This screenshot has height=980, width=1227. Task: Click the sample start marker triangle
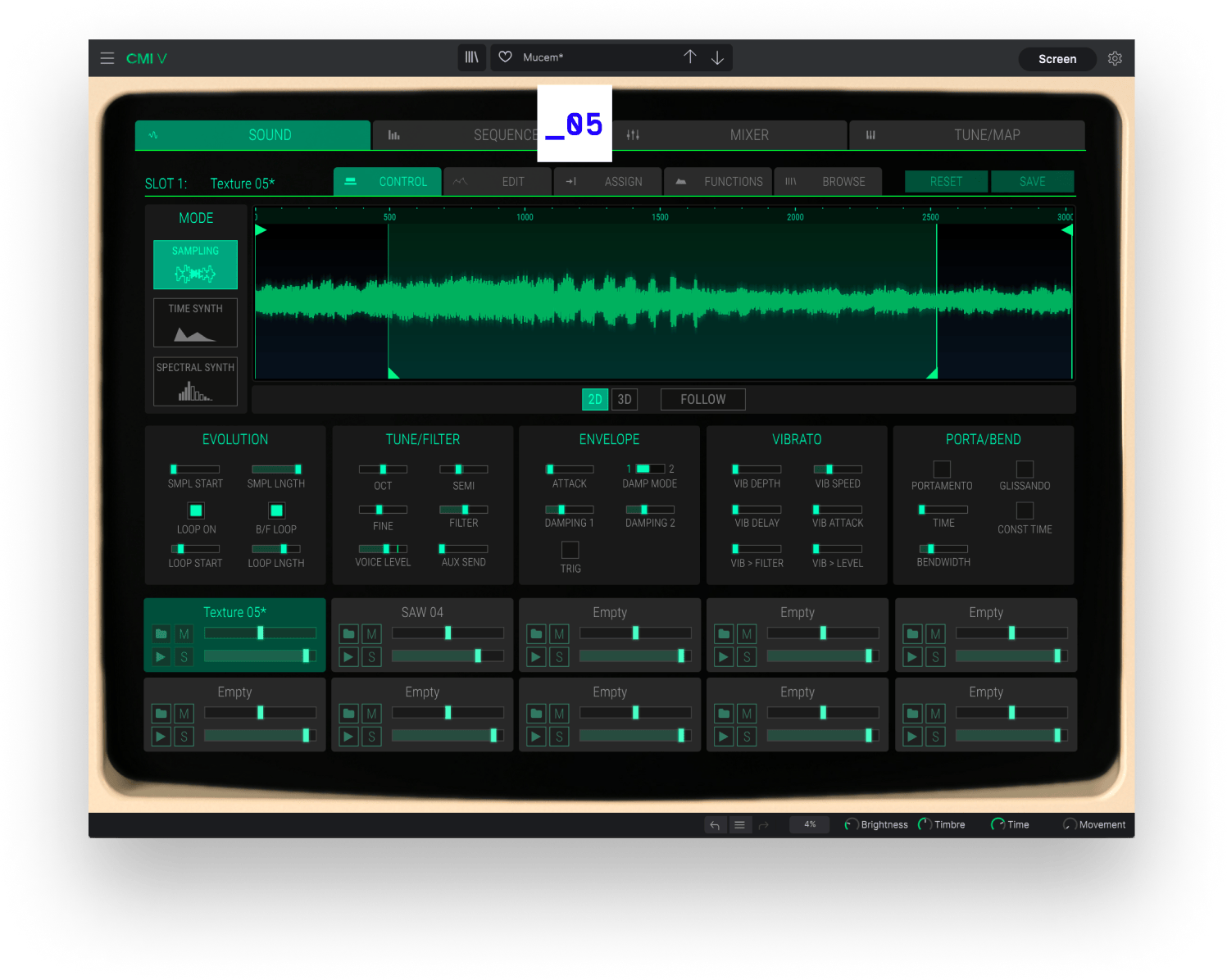pyautogui.click(x=261, y=230)
